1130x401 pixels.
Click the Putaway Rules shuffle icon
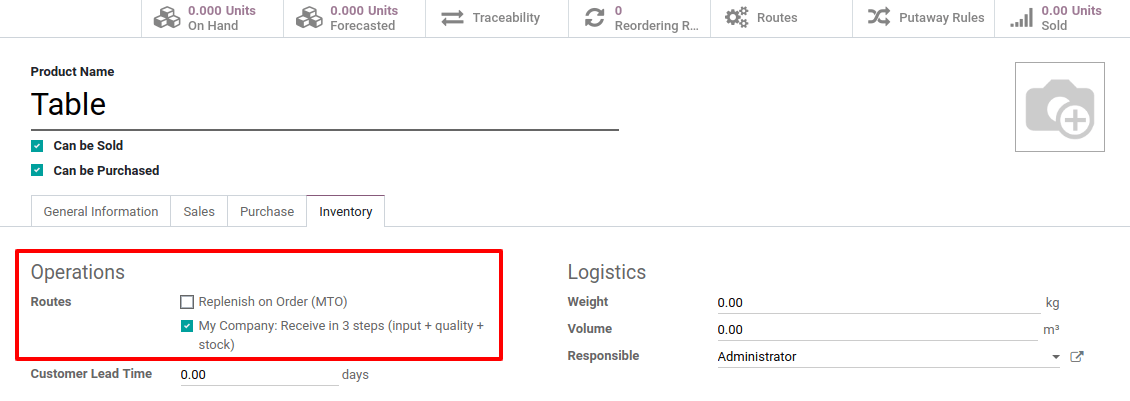pos(879,18)
